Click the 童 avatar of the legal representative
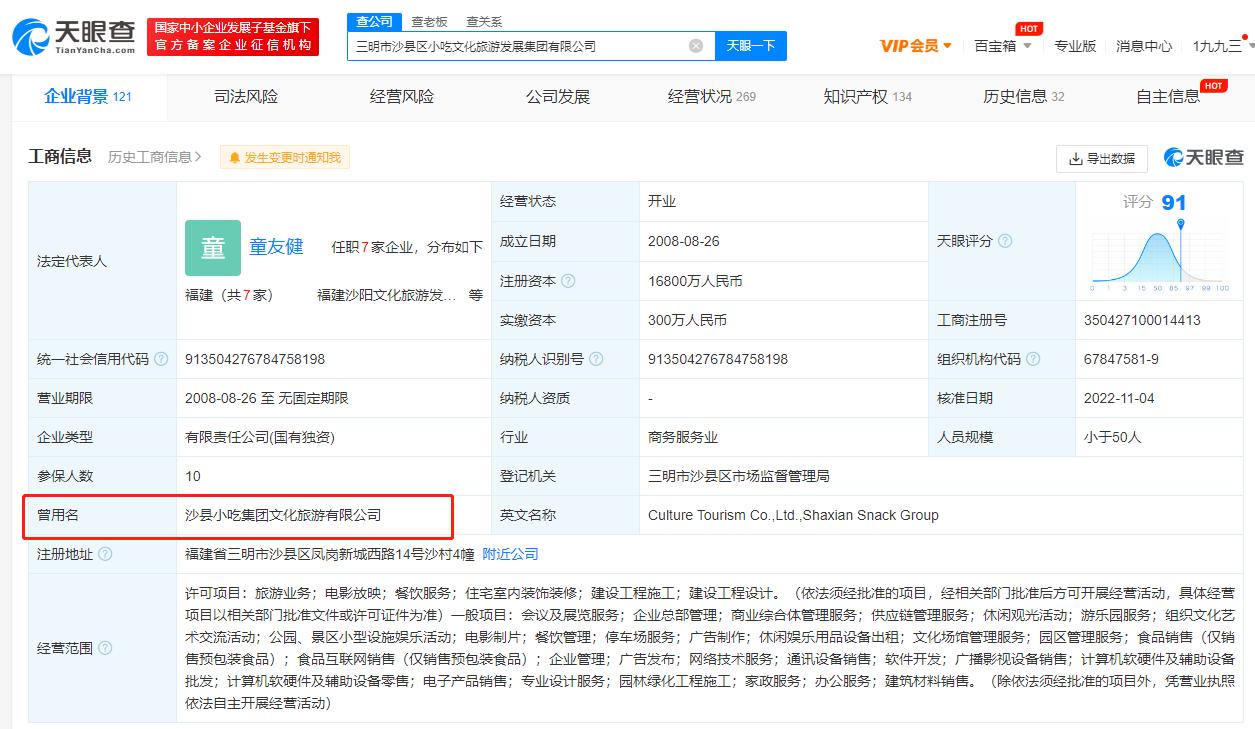This screenshot has width=1255, height=729. [213, 248]
